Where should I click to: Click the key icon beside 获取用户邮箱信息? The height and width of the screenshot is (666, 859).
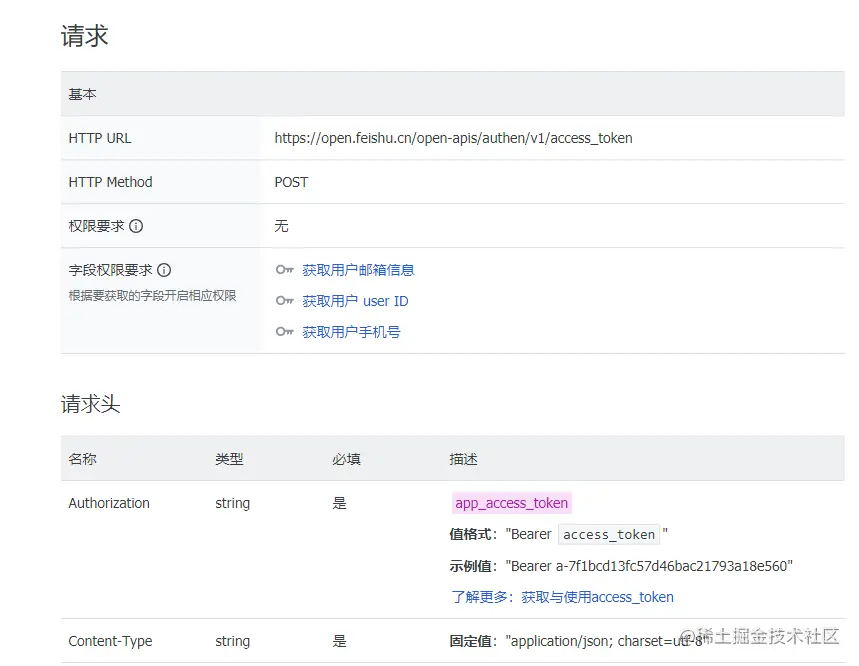click(285, 269)
